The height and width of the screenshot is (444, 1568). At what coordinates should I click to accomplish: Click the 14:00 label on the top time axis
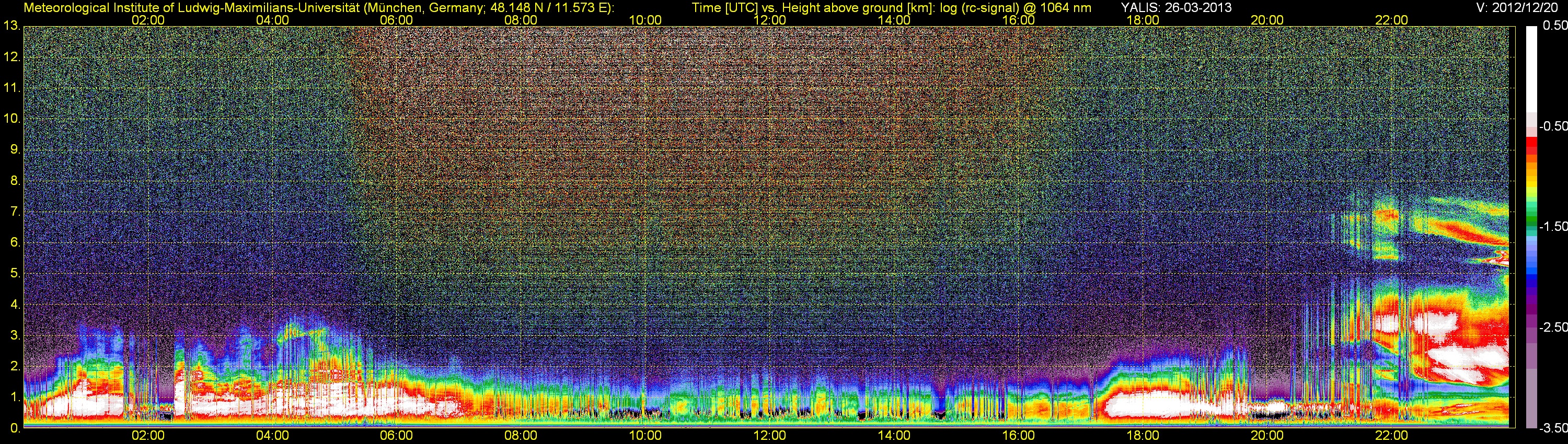894,20
